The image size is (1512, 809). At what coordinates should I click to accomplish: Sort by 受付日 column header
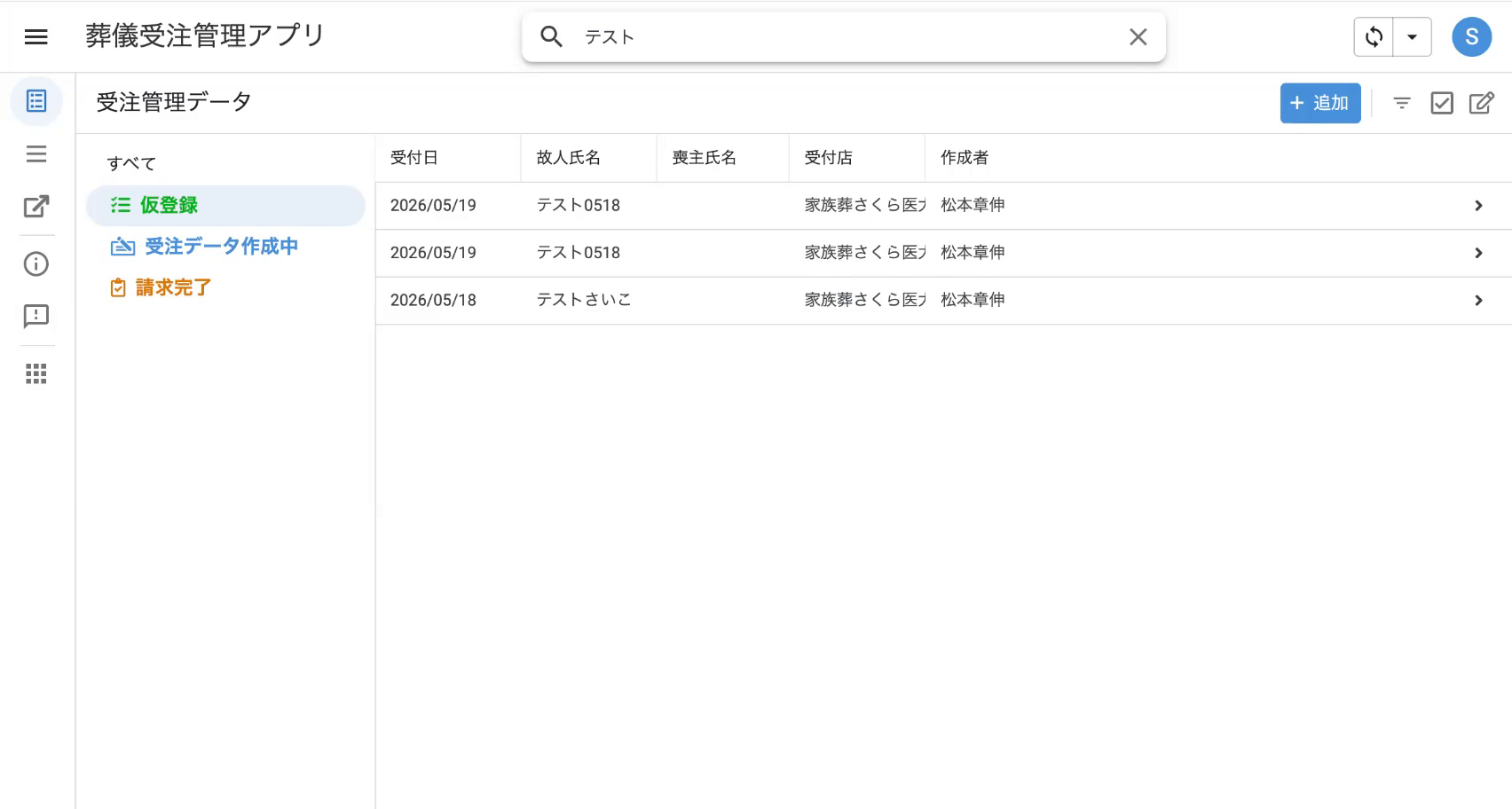click(414, 158)
